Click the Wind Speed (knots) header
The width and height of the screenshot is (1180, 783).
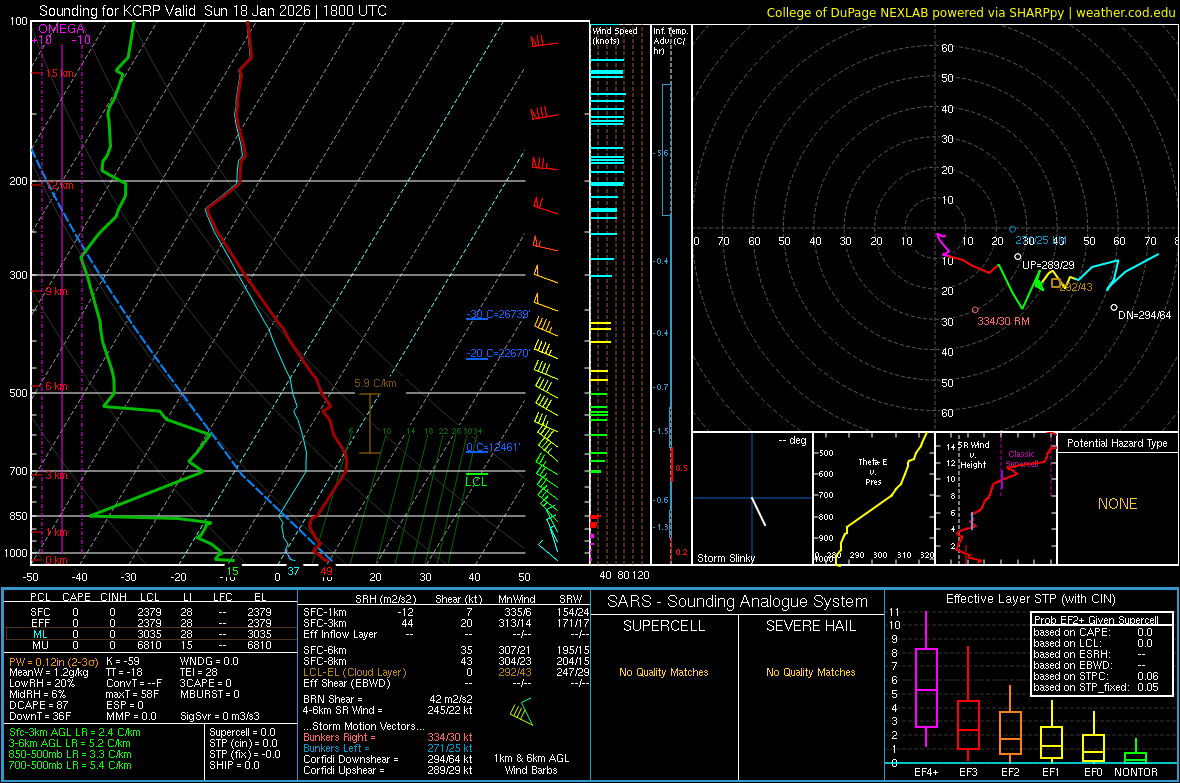[x=615, y=35]
